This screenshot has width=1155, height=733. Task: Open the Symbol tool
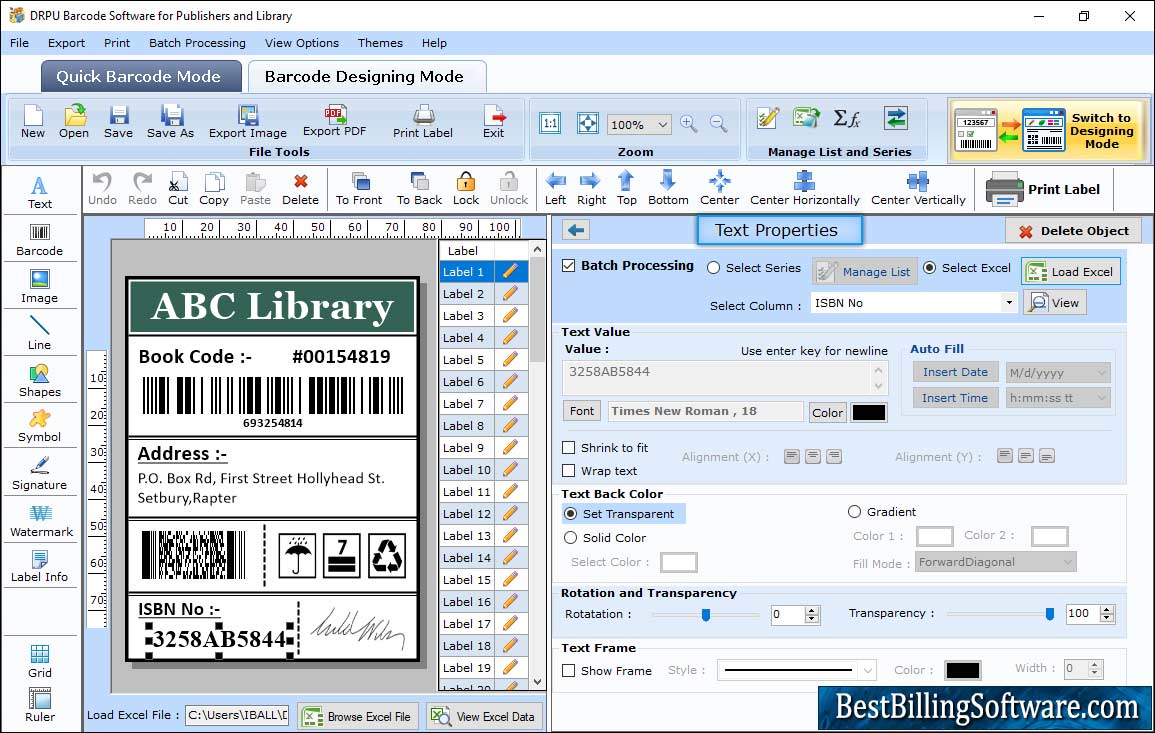(40, 427)
